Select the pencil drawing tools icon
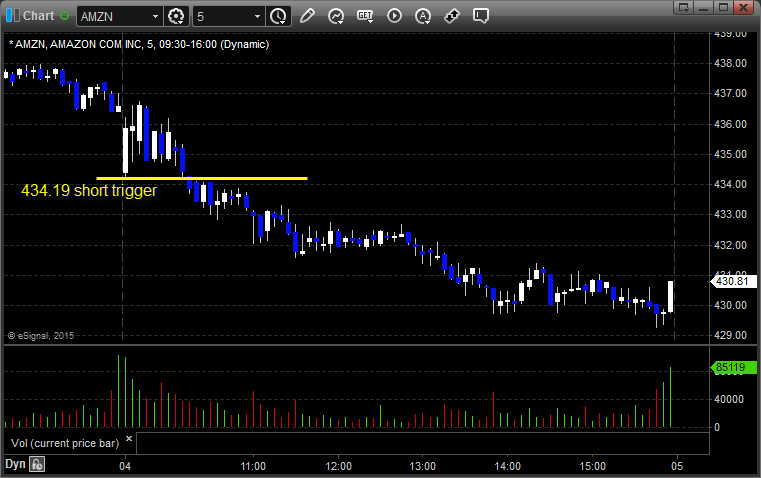This screenshot has width=761, height=478. coord(307,16)
